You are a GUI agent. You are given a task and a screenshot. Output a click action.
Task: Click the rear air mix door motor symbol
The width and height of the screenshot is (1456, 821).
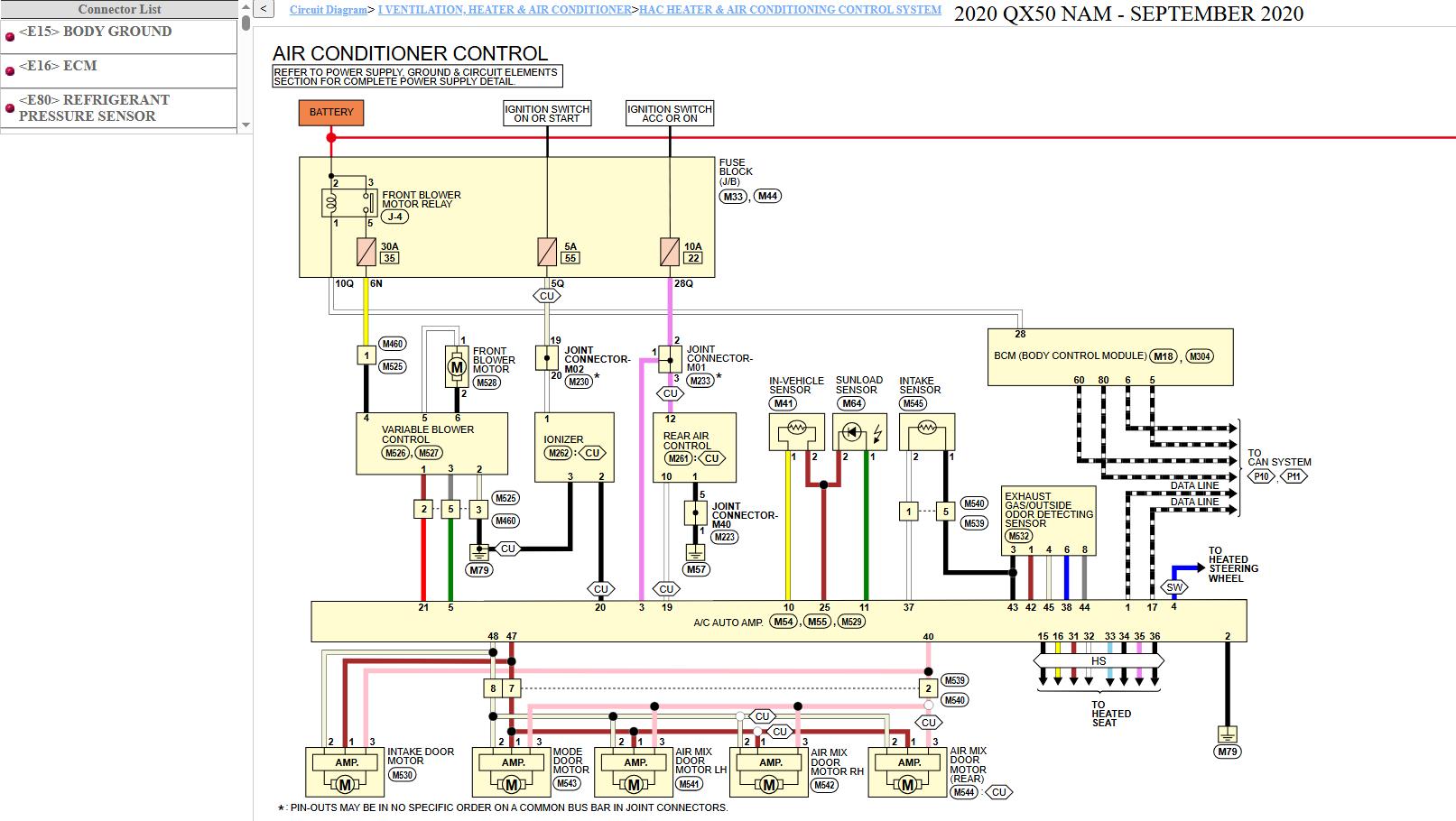[x=907, y=773]
